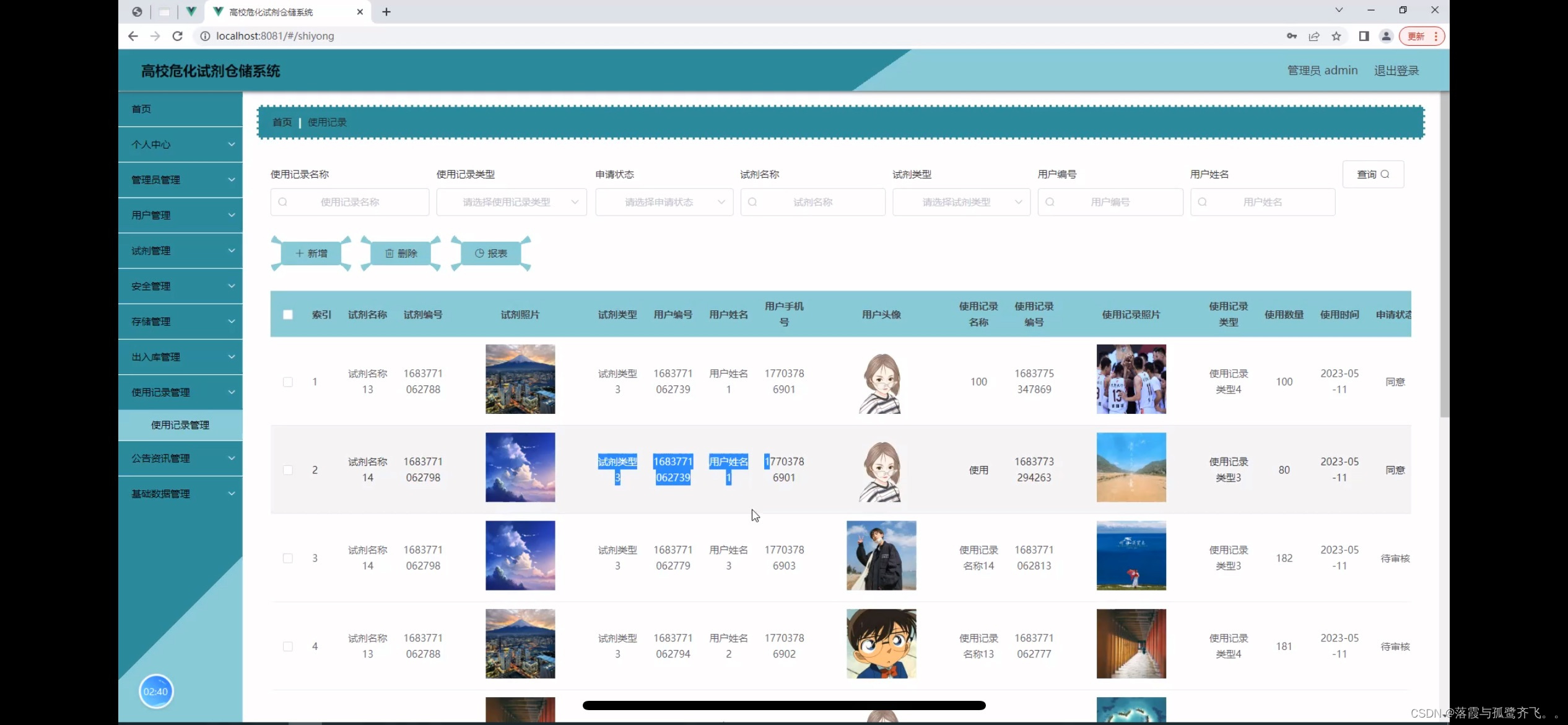Toggle the select-all checkbox in table header
Viewport: 1568px width, 725px height.
point(288,314)
